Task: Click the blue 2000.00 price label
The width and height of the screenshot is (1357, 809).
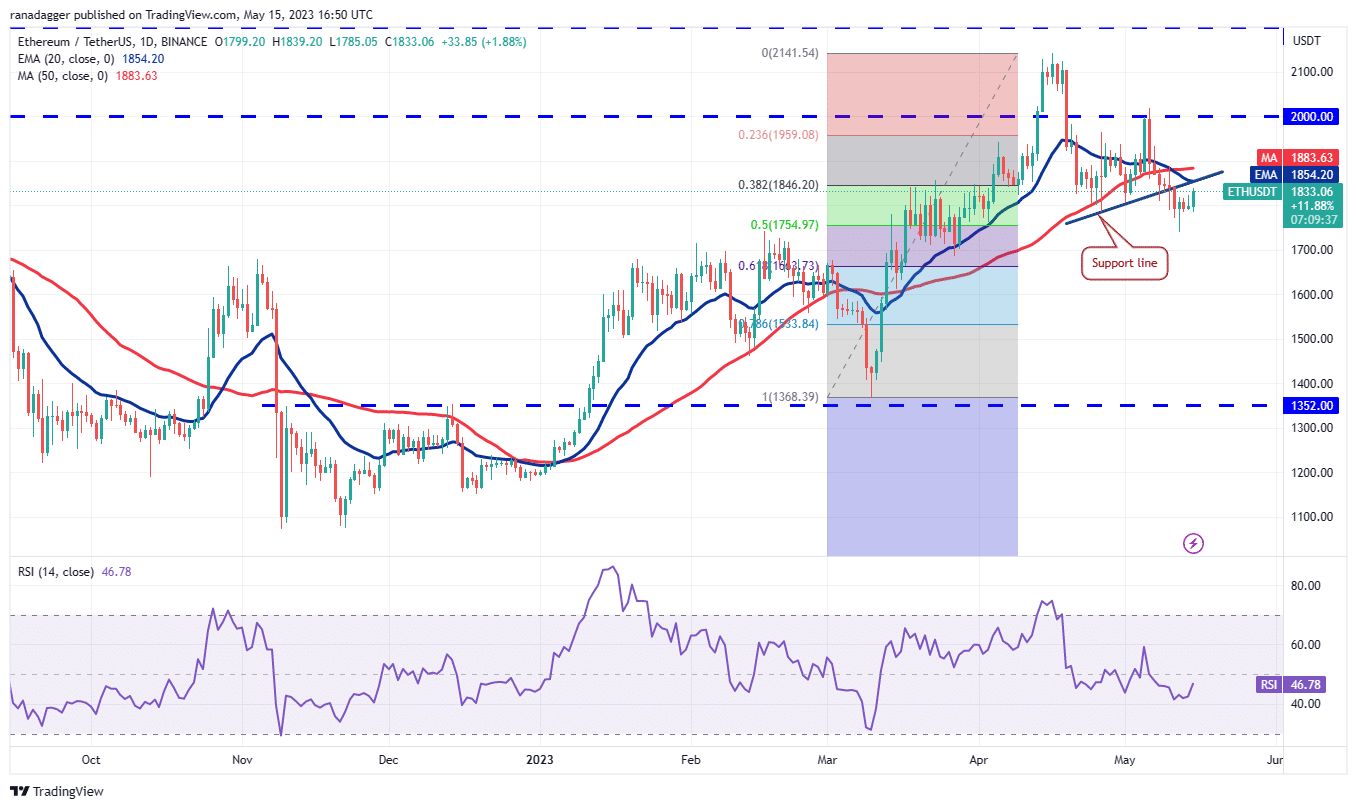Action: click(x=1313, y=116)
